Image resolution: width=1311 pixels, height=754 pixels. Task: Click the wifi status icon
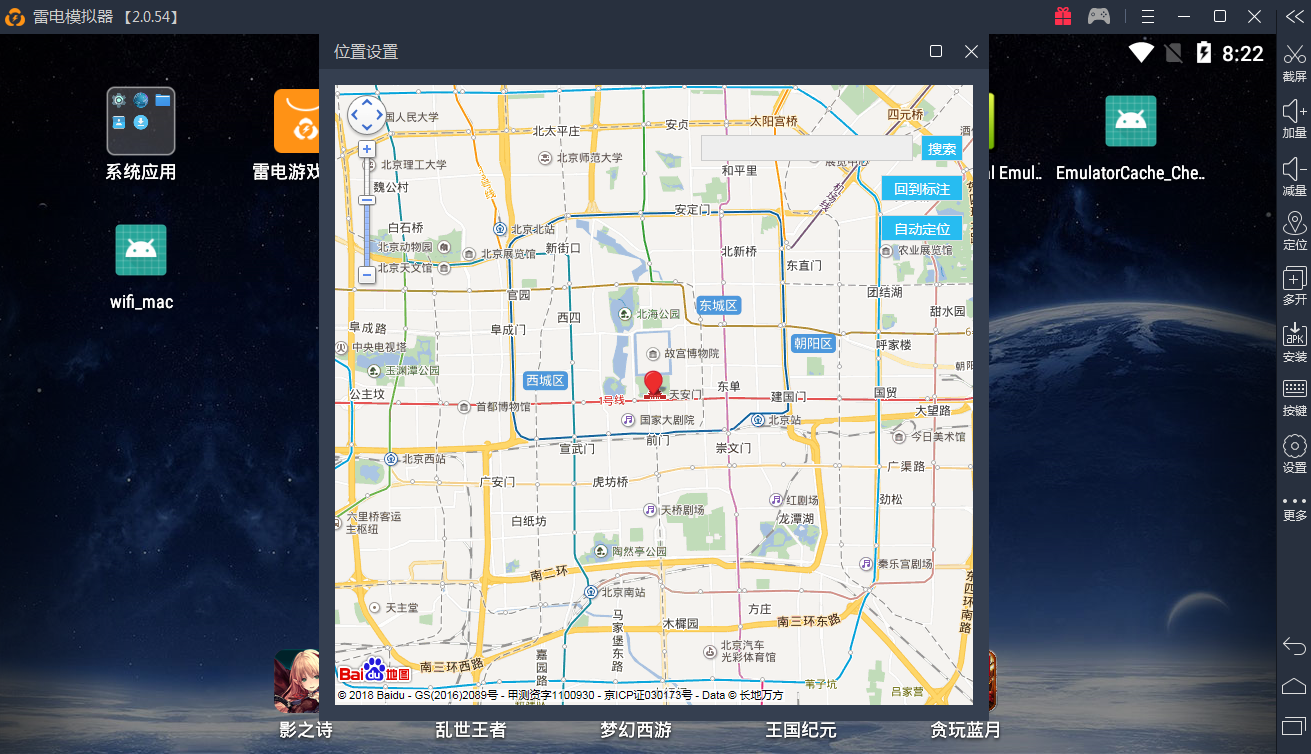click(x=1141, y=53)
